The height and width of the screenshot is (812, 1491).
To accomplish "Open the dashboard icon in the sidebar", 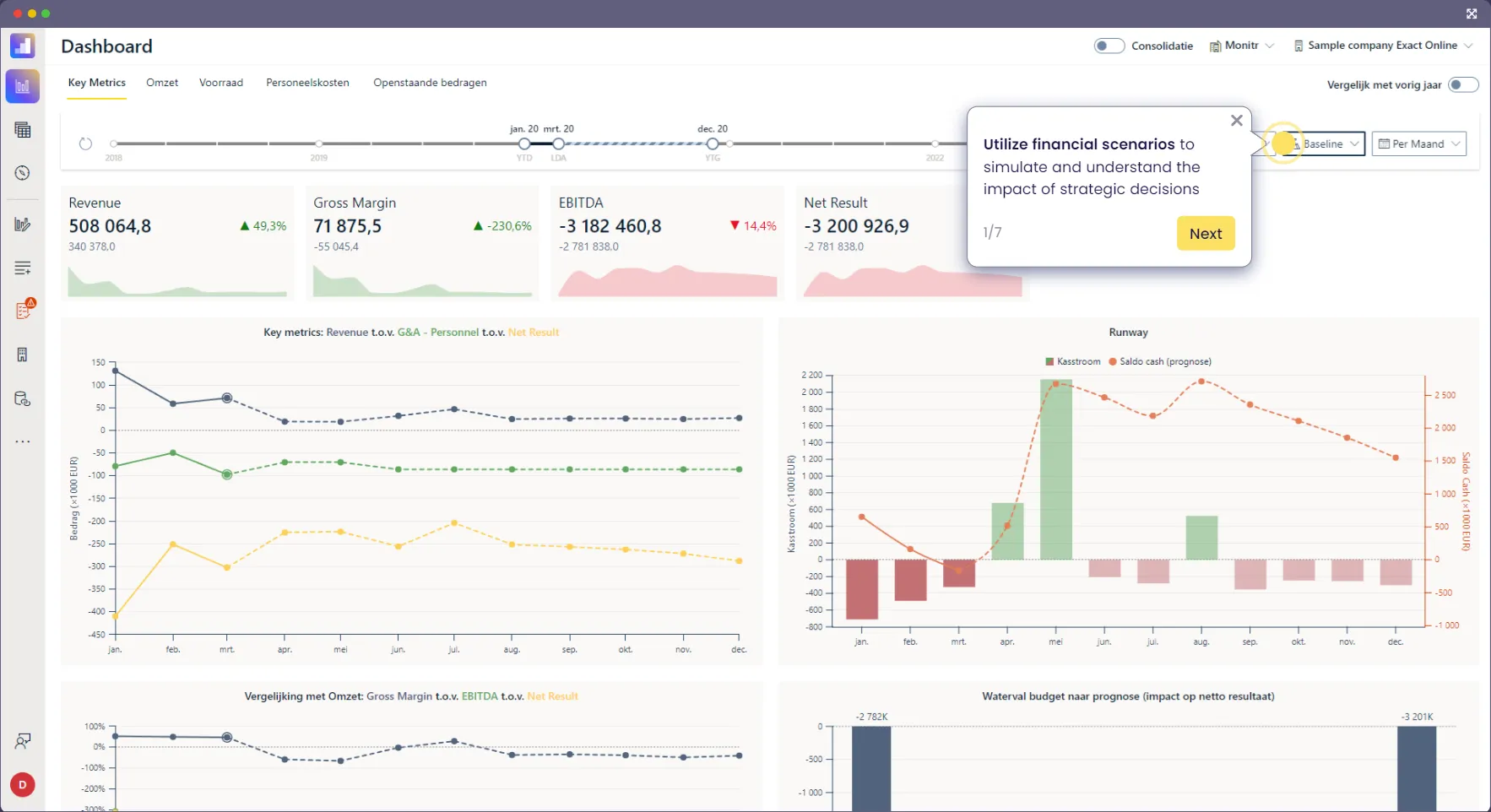I will coord(22,85).
